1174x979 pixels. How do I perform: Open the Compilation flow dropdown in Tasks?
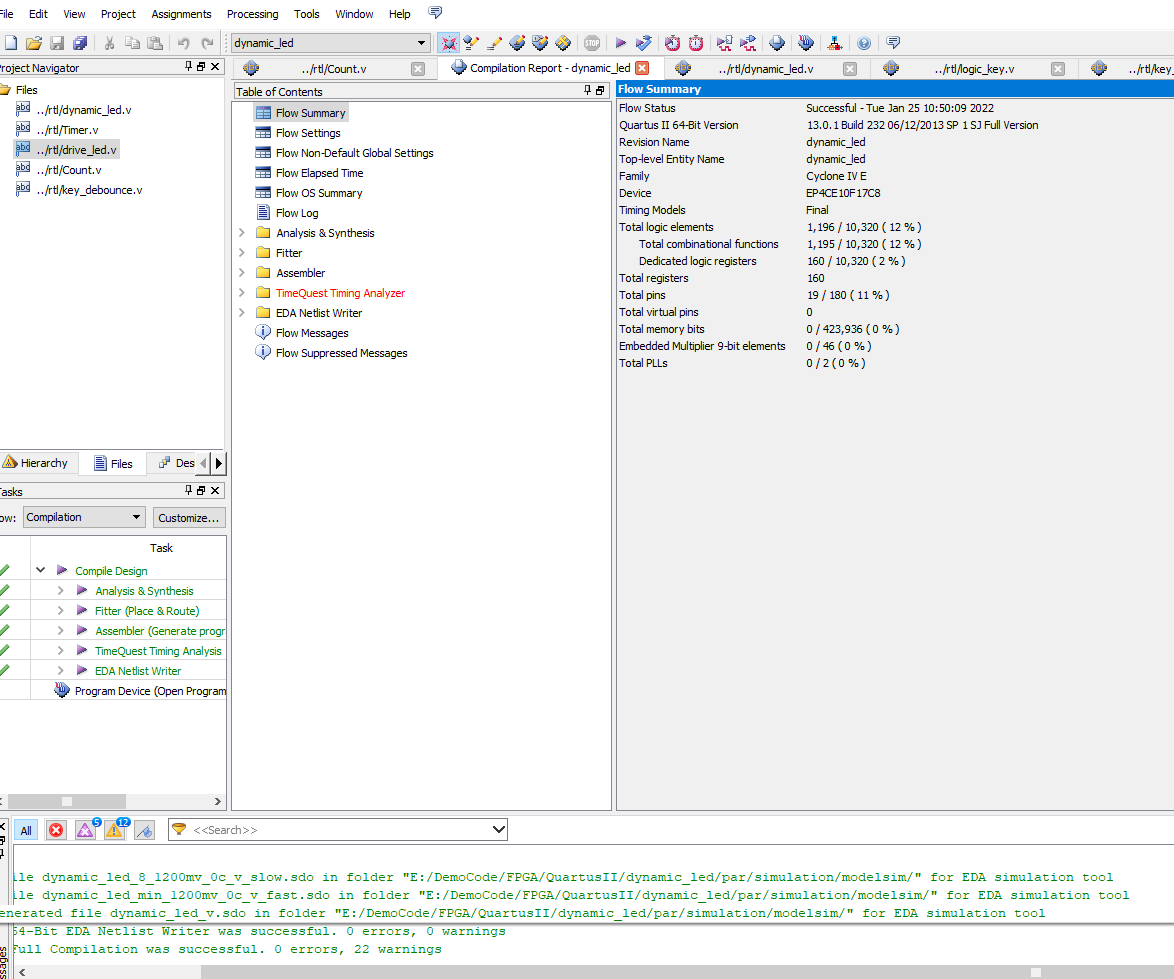[x=84, y=517]
